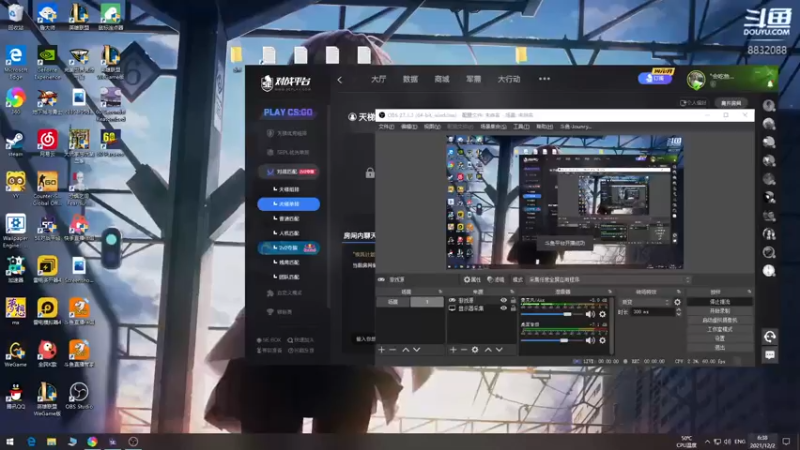The width and height of the screenshot is (800, 450).
Task: Open source properties gear in sources toolbar
Action: tap(475, 349)
